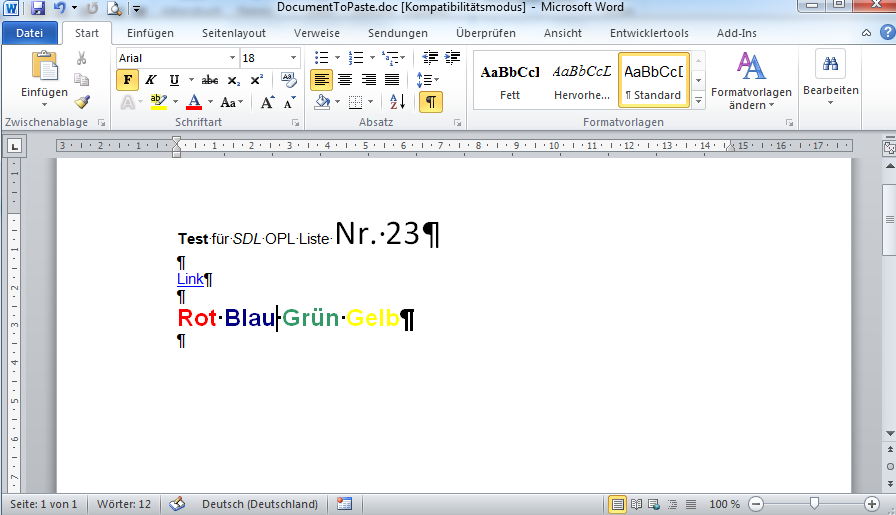Center-align the paragraph text

[x=345, y=80]
